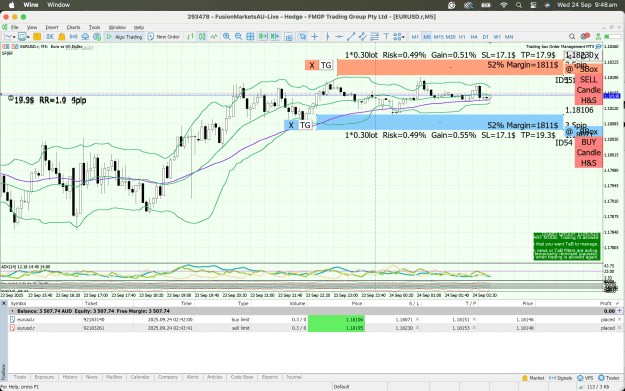
Task: Select the crosshair tool
Action: tap(315, 37)
